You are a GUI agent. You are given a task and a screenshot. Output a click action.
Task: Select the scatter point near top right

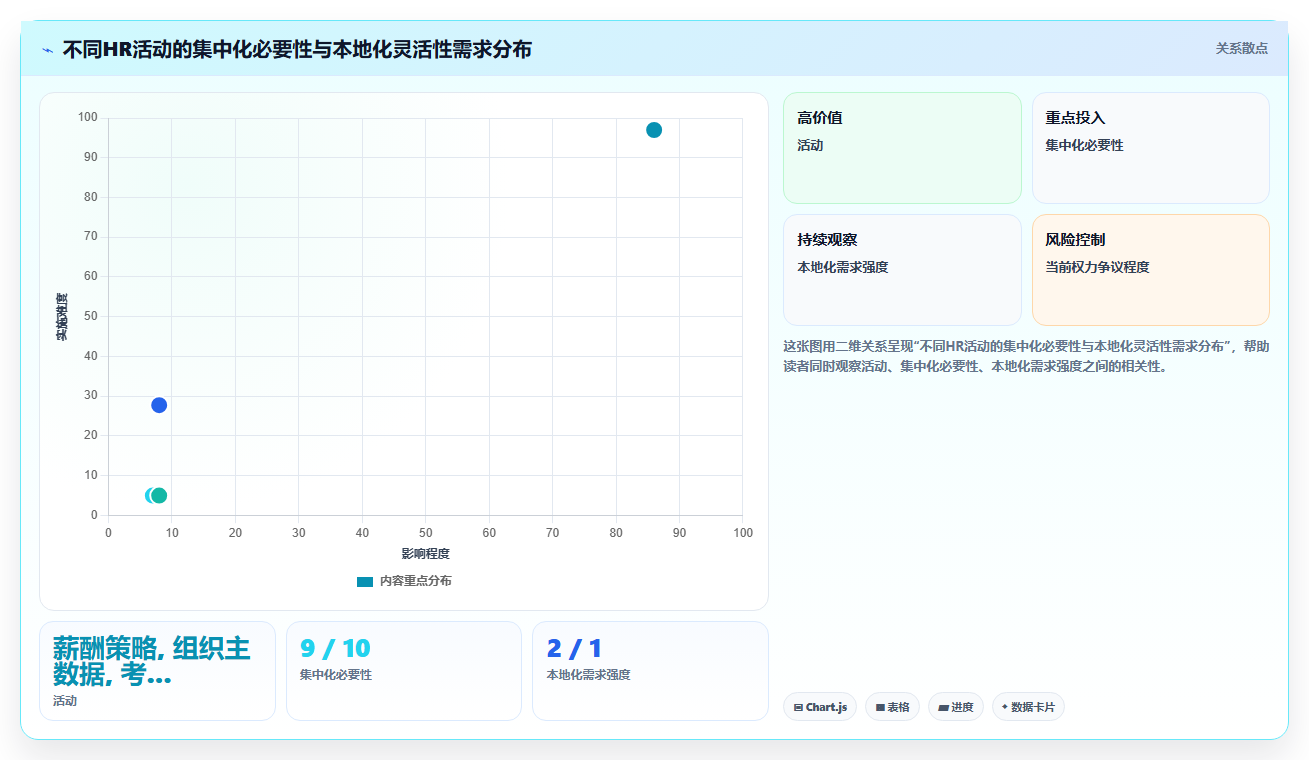coord(654,130)
